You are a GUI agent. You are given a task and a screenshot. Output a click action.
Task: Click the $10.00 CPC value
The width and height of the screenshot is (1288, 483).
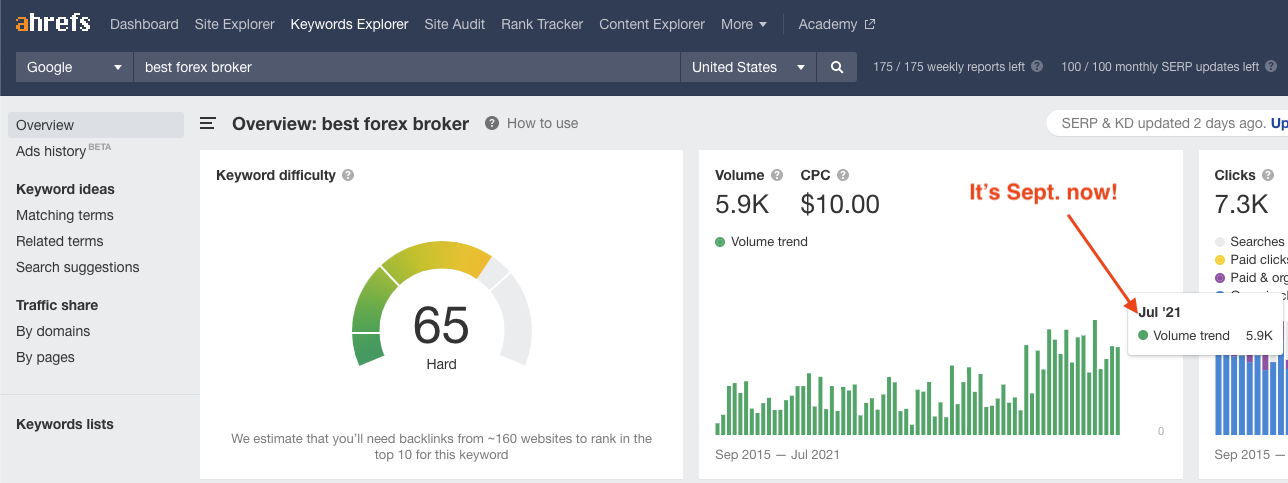pyautogui.click(x=840, y=205)
